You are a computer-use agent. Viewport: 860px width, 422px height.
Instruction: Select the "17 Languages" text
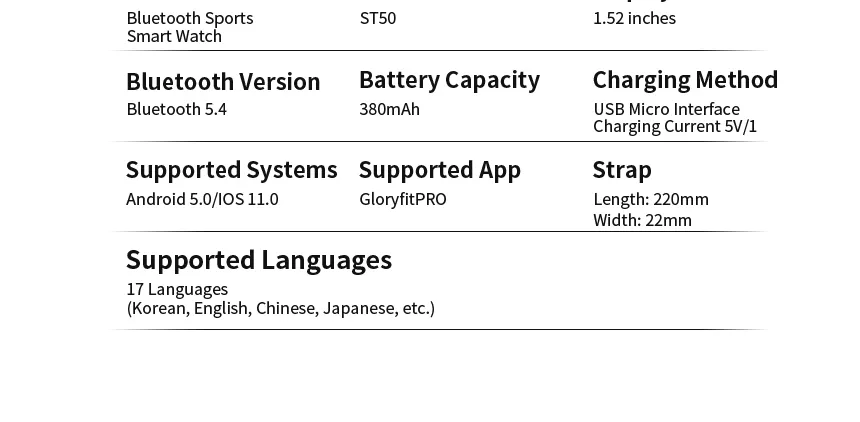tap(177, 289)
